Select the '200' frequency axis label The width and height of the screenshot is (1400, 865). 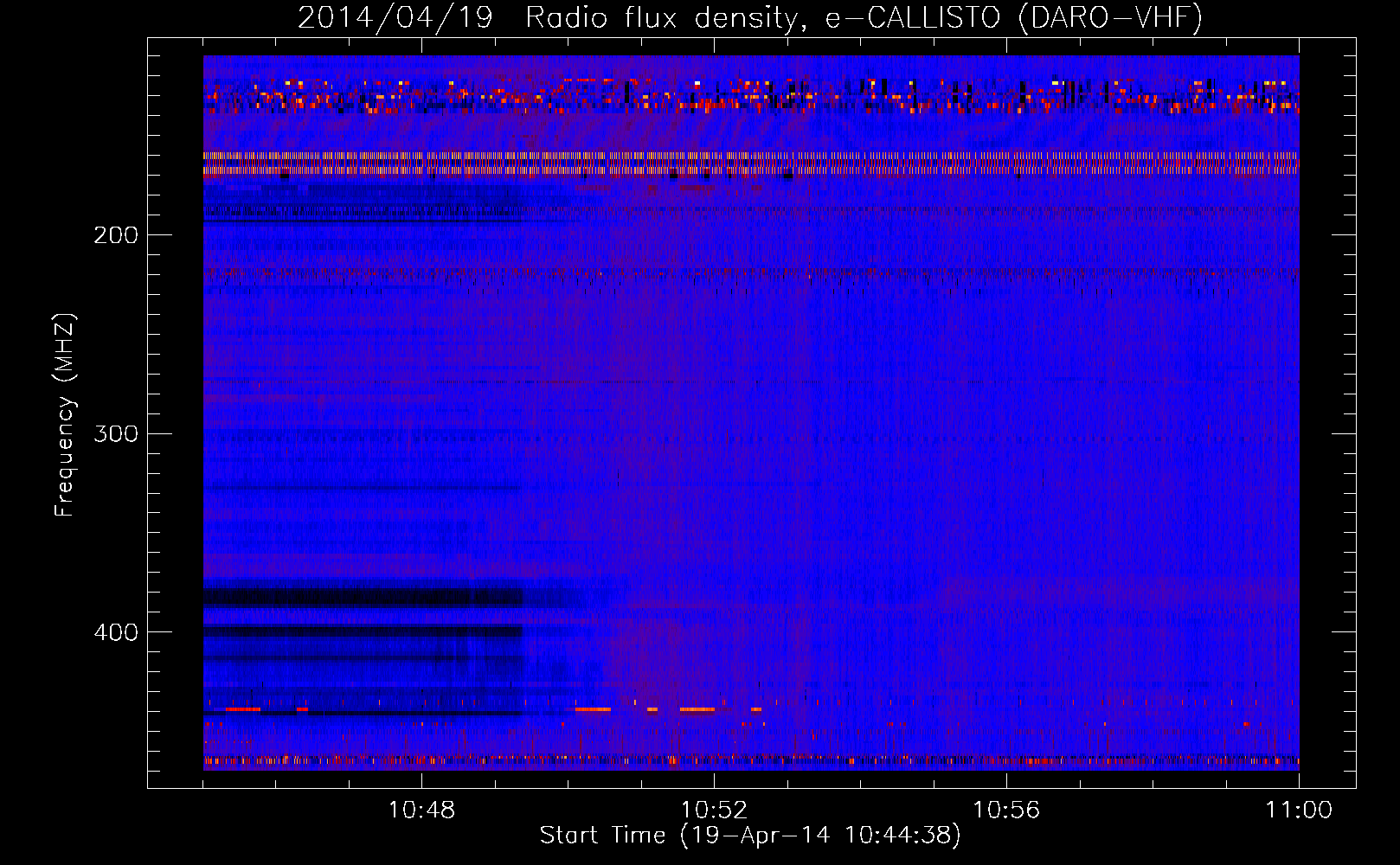coord(116,235)
